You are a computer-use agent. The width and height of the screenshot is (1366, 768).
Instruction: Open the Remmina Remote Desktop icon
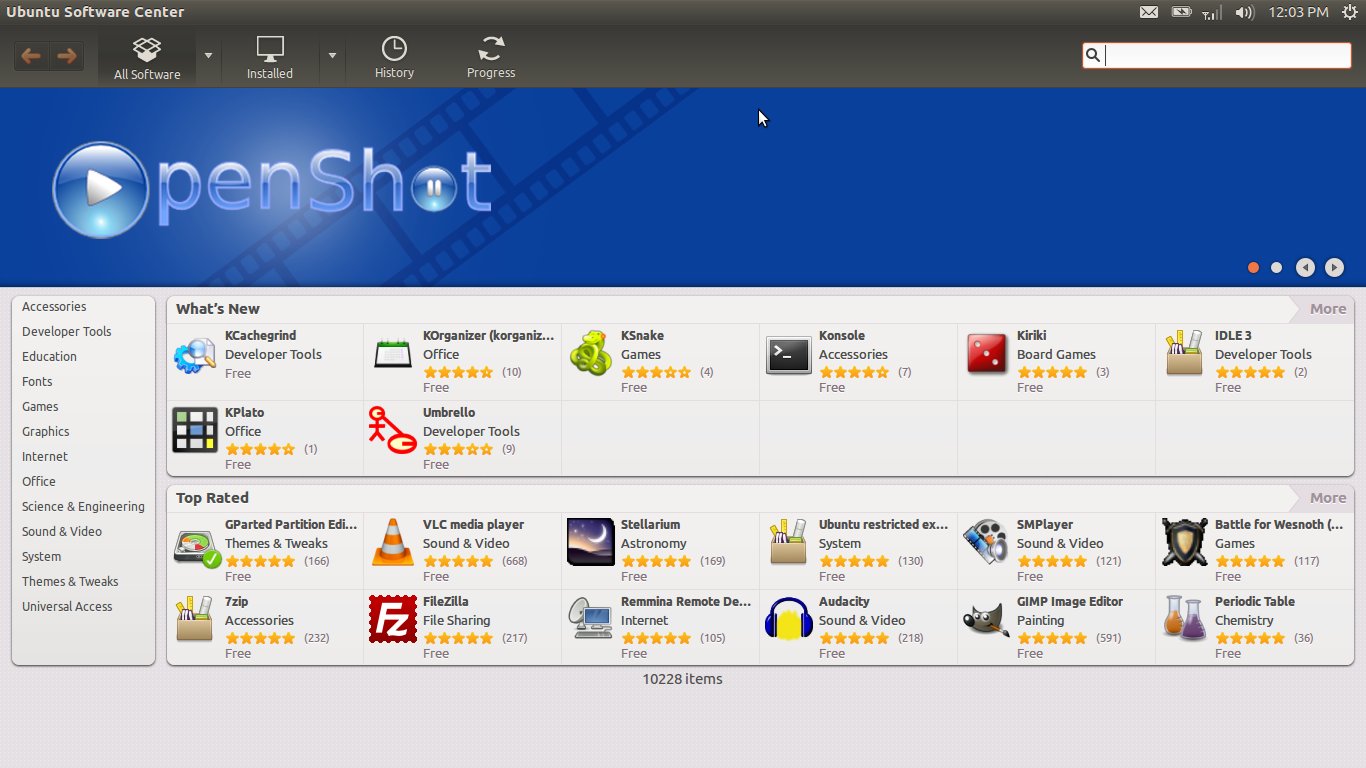pyautogui.click(x=590, y=620)
